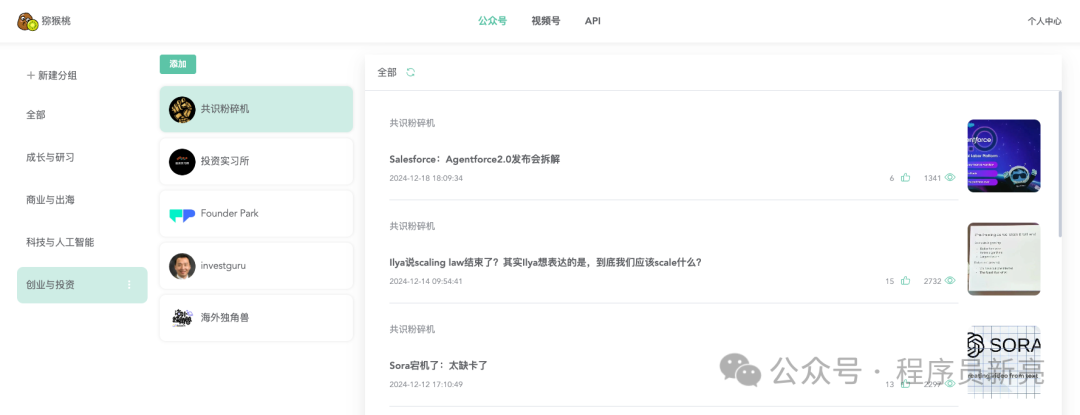Select the 投资实习所 account card
The height and width of the screenshot is (415, 1080).
pos(256,162)
